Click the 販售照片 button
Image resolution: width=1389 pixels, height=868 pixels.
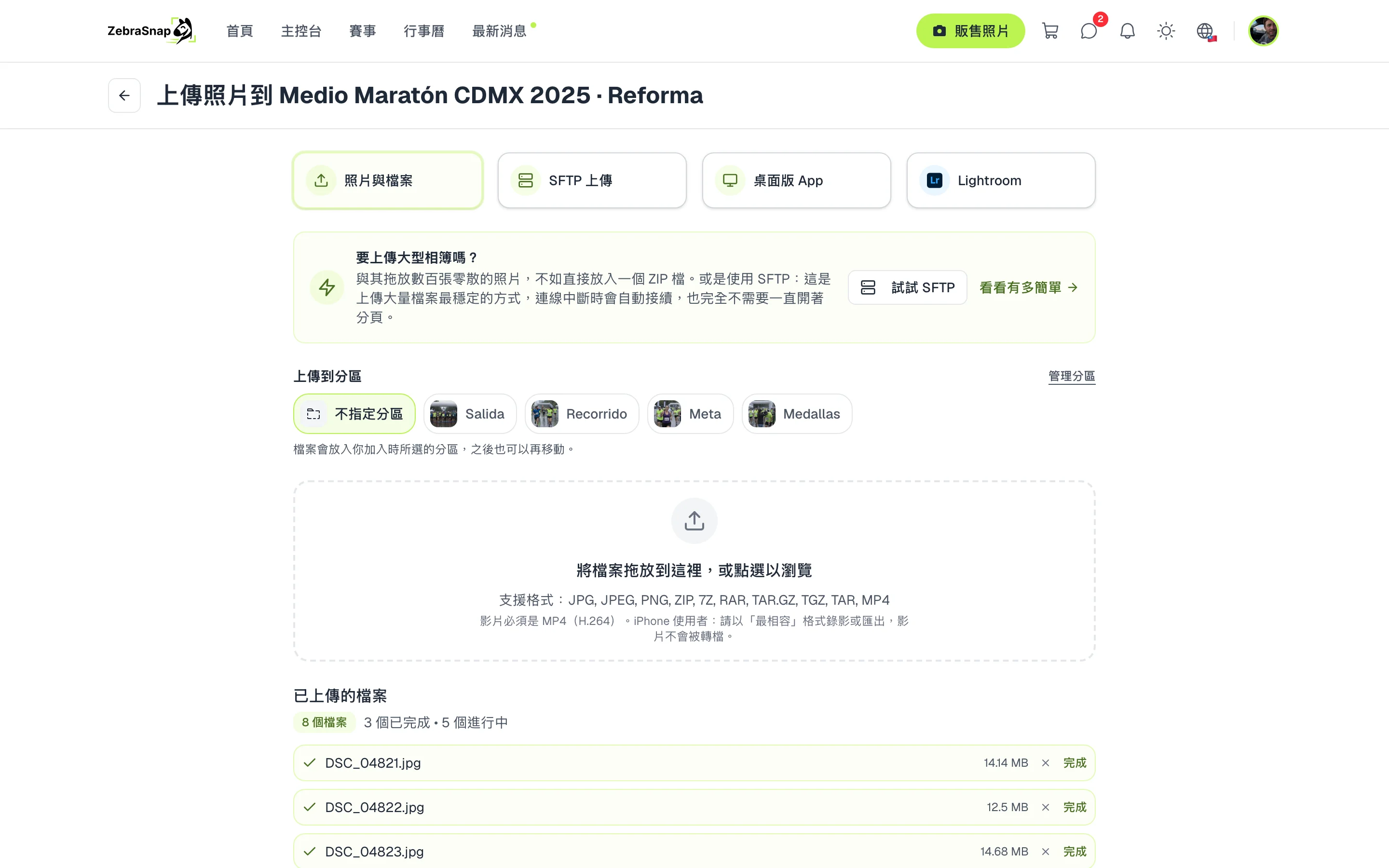click(970, 31)
